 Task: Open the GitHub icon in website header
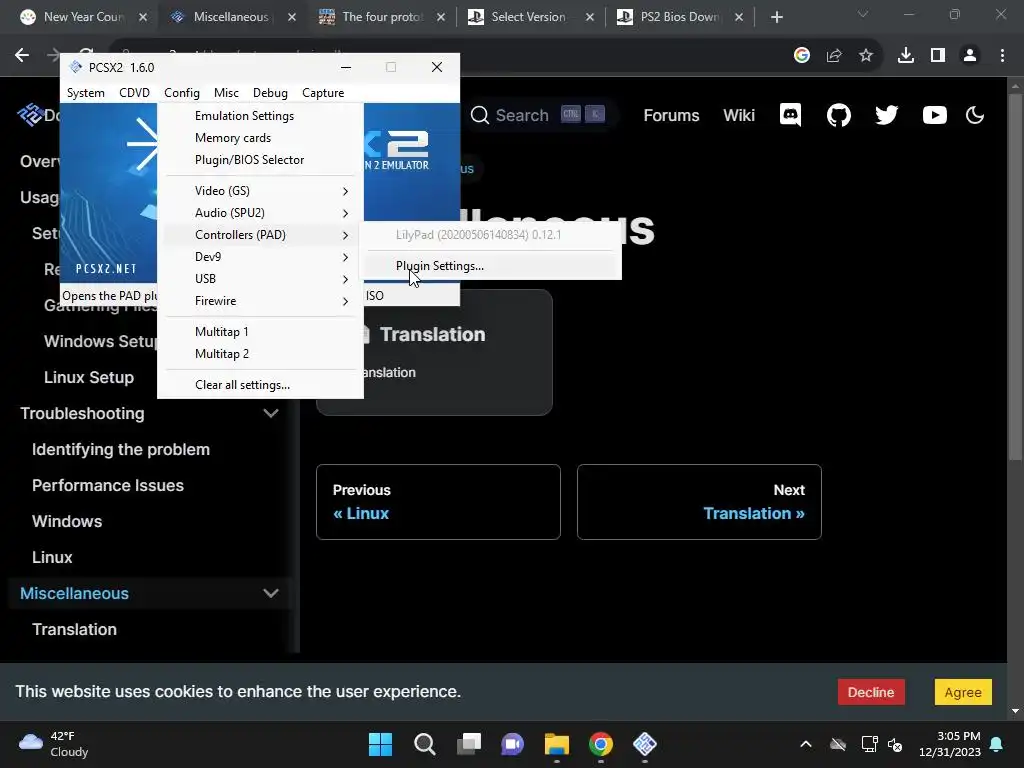click(839, 115)
